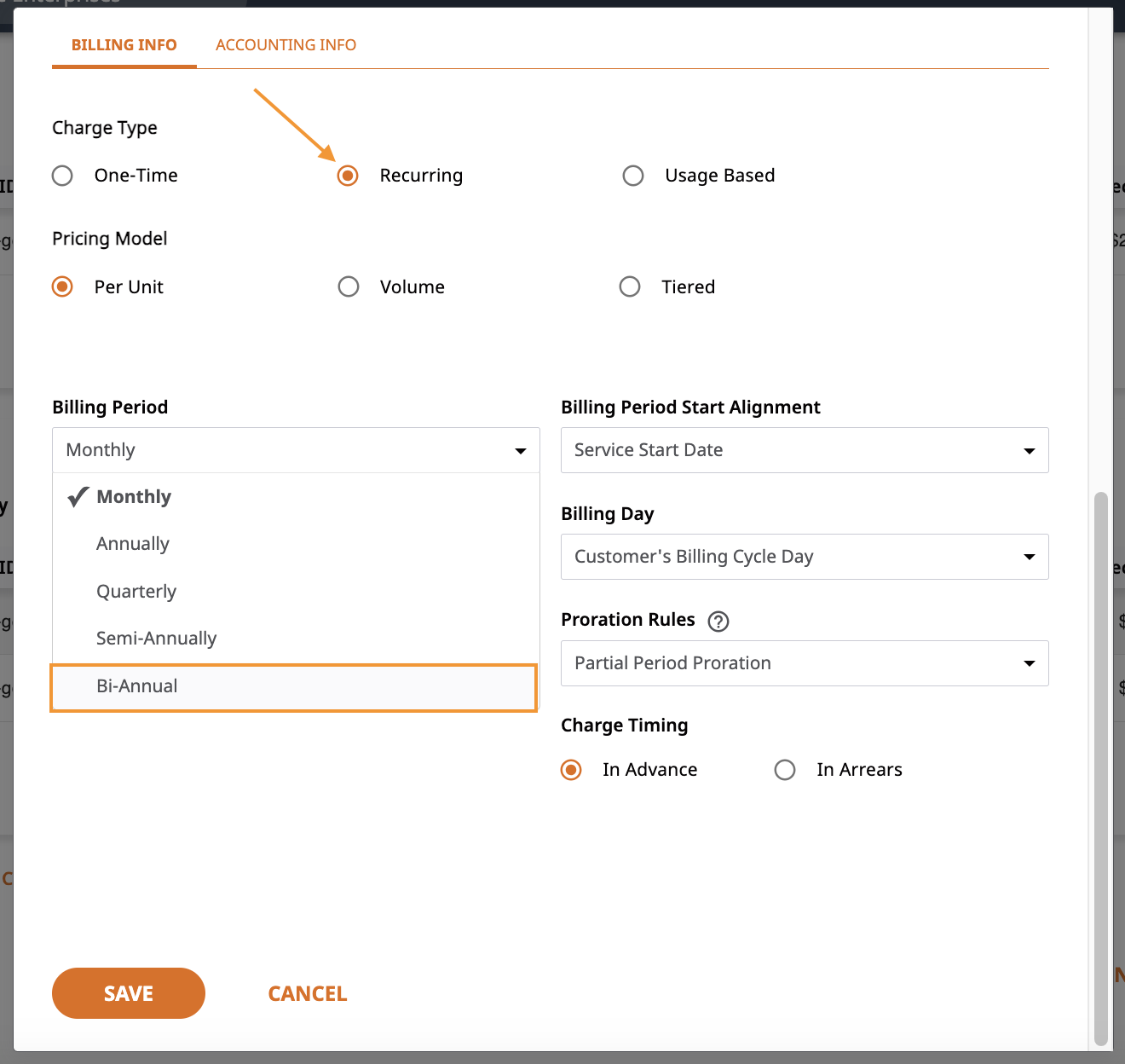The height and width of the screenshot is (1064, 1125).
Task: Click the Save button
Action: click(129, 993)
